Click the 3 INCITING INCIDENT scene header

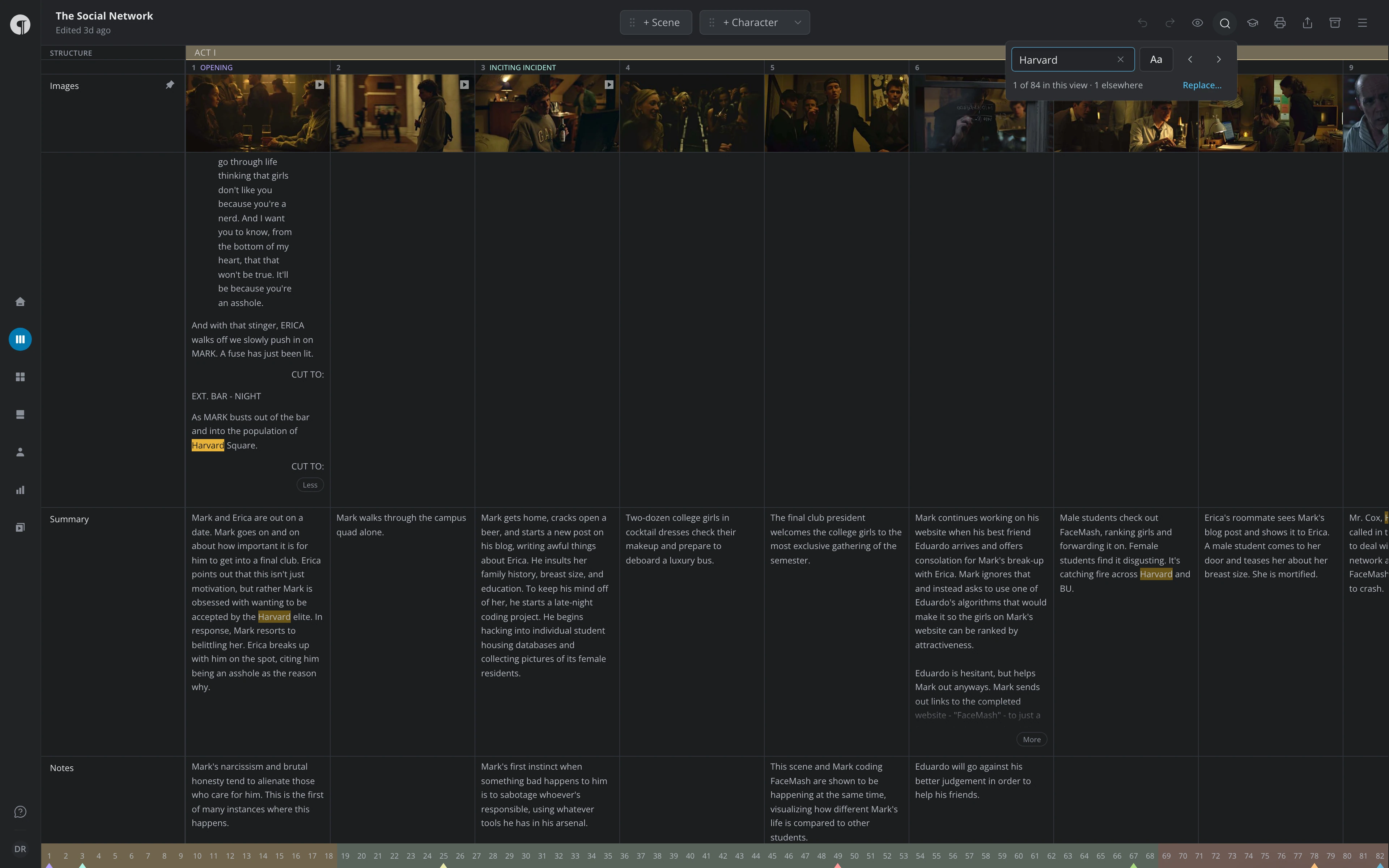(547, 67)
